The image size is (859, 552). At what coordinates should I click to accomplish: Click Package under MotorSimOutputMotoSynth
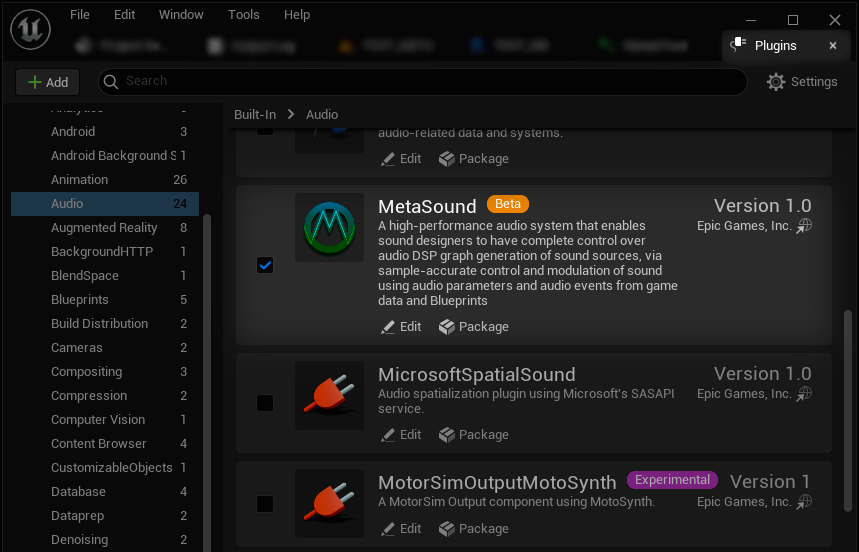point(474,529)
